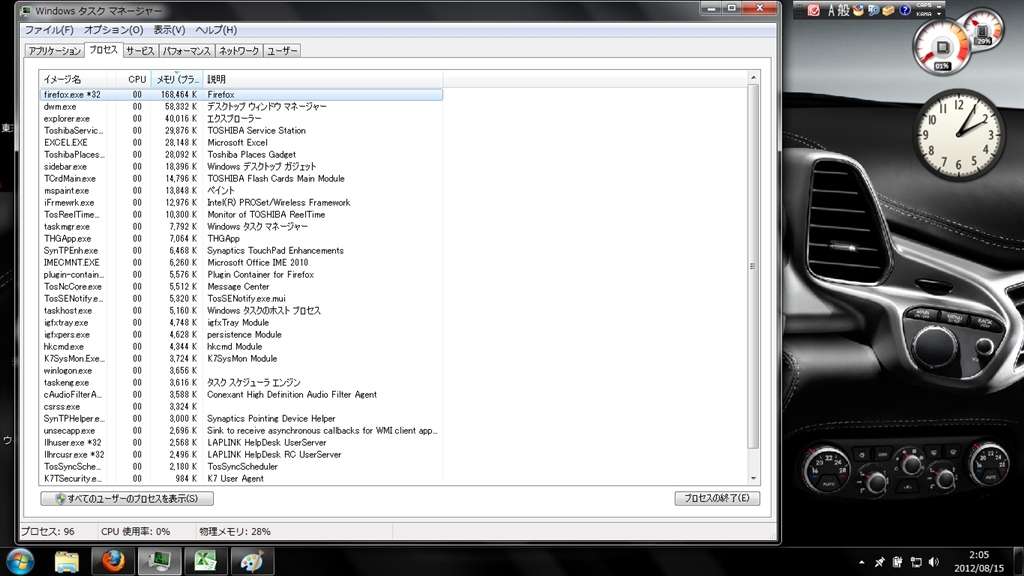
Task: Click the IME conversion mode '般' icon
Action: click(844, 10)
